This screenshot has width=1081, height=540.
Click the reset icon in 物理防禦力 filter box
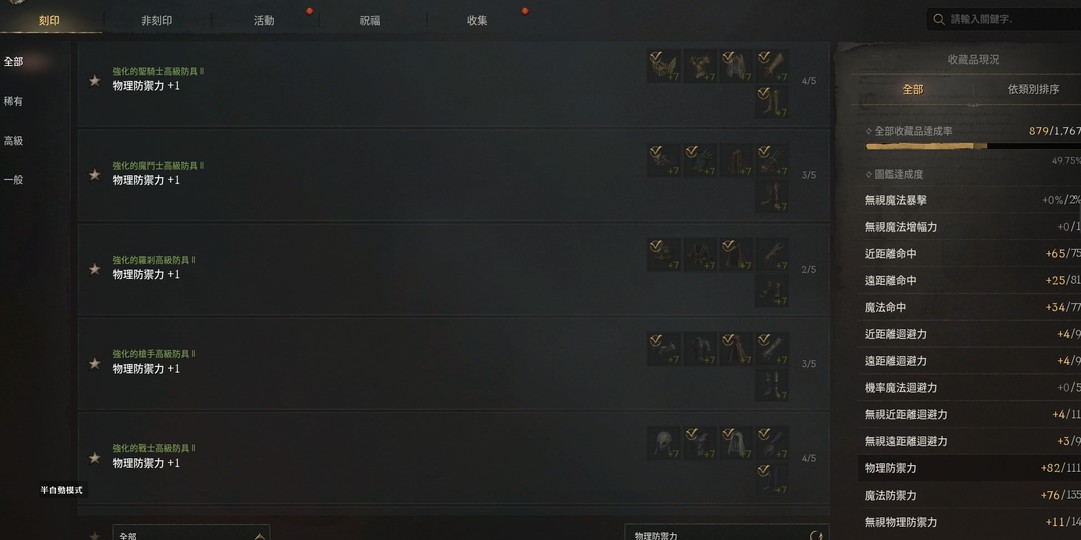[817, 535]
